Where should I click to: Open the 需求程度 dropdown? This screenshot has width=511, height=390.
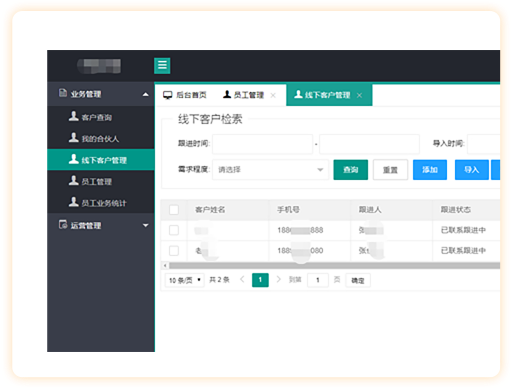(270, 170)
